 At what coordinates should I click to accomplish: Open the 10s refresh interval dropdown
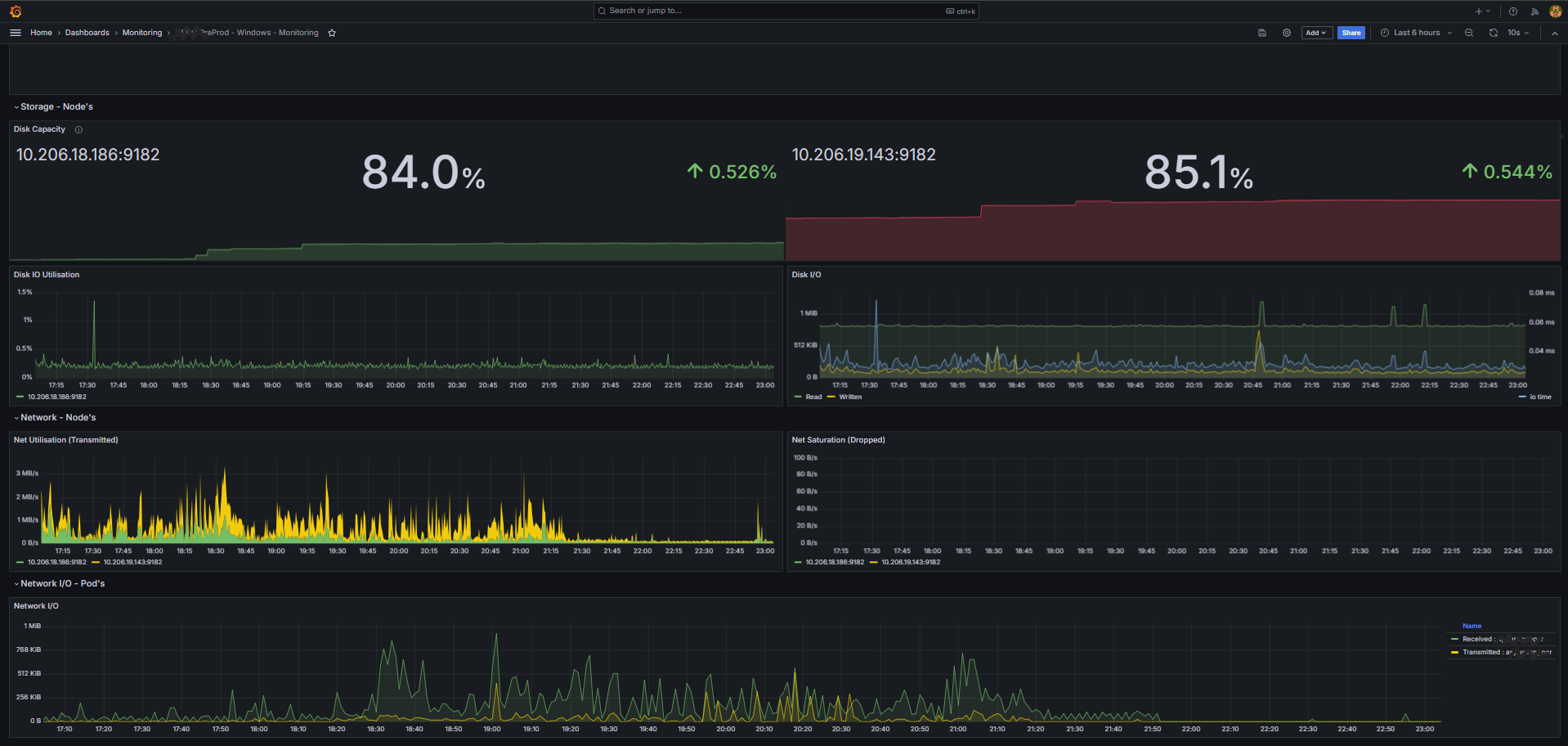(1518, 33)
